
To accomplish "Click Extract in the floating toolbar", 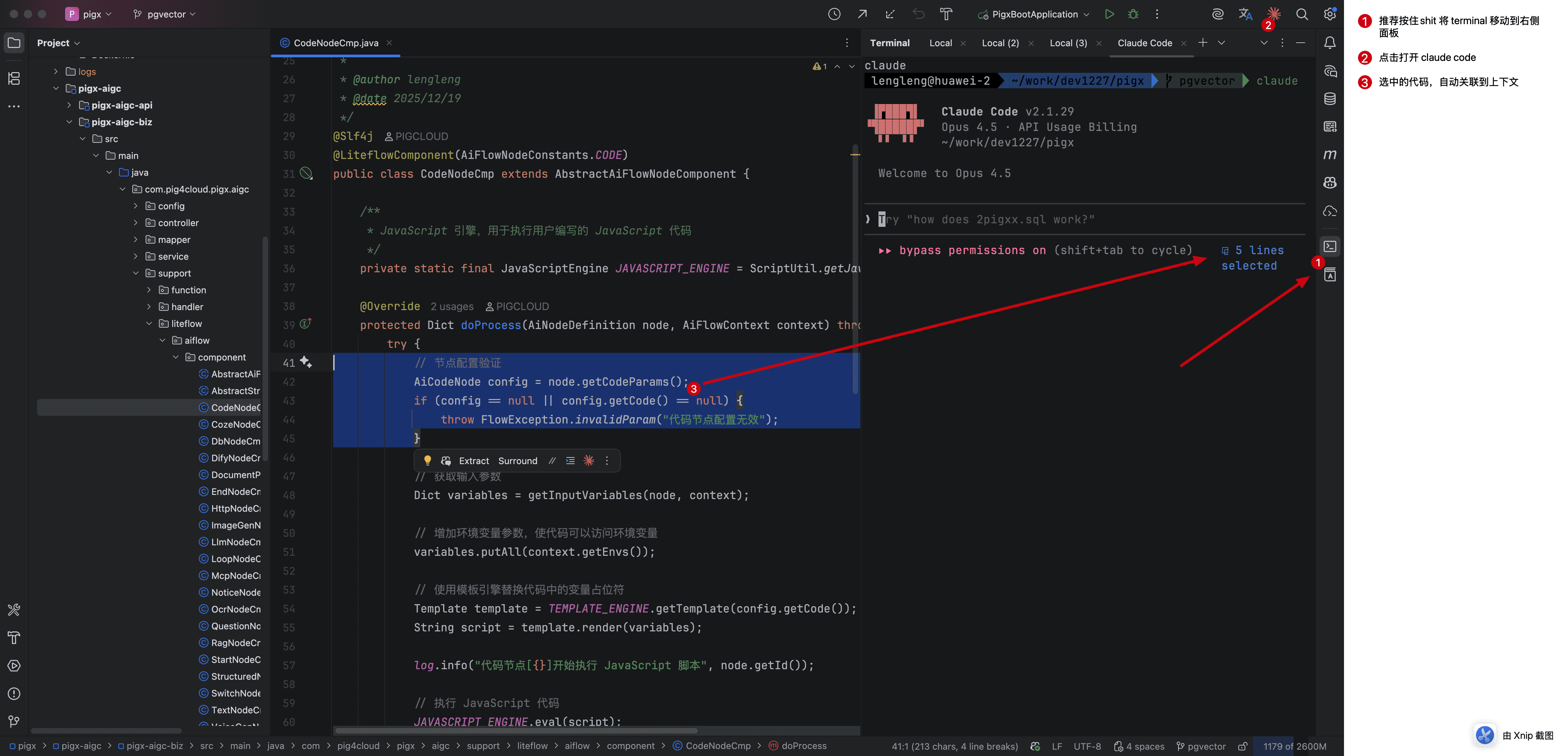I will point(474,461).
